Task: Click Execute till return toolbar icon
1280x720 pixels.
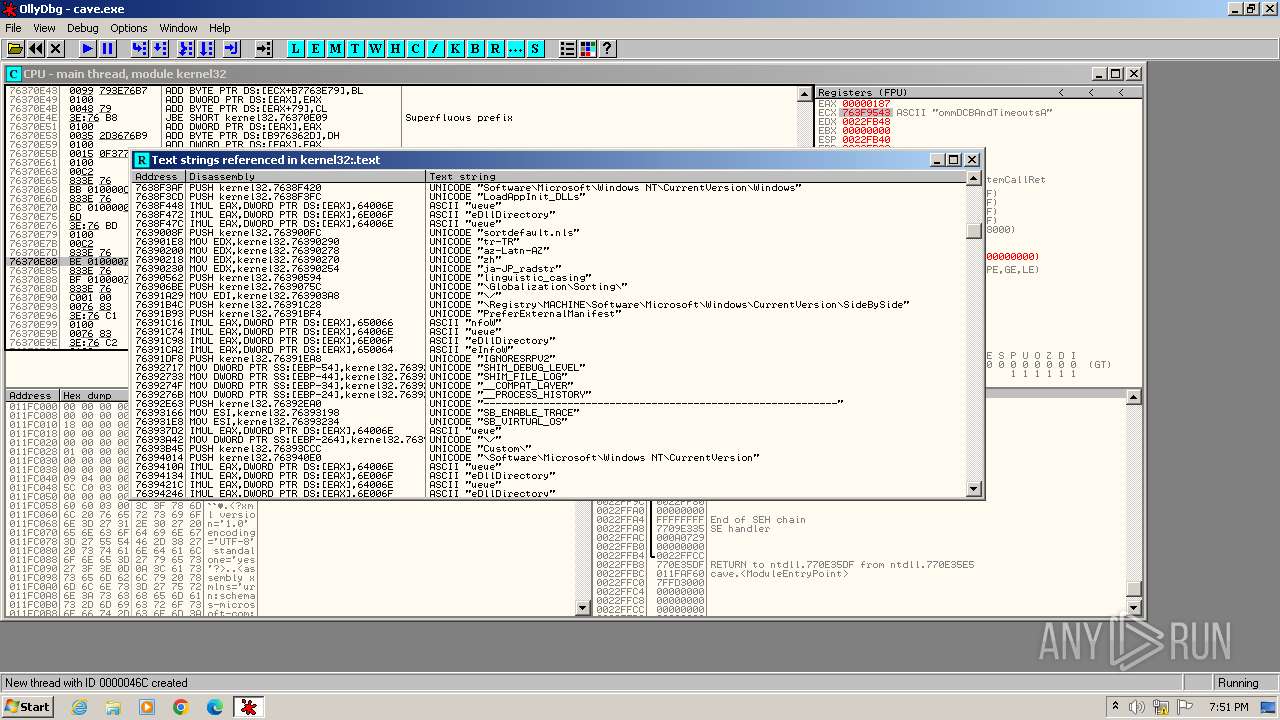Action: [231, 48]
